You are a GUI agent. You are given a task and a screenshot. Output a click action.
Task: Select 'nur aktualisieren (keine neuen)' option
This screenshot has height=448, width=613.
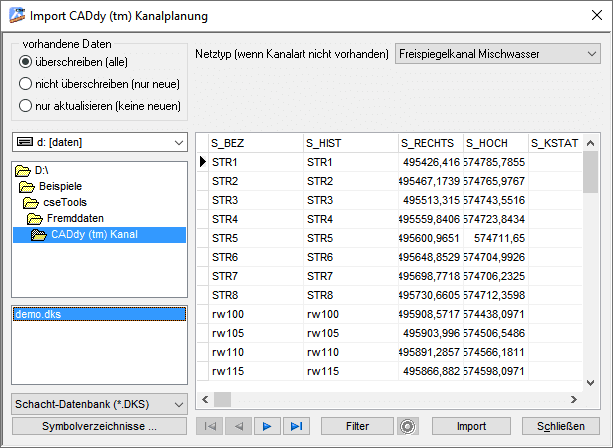click(x=27, y=106)
